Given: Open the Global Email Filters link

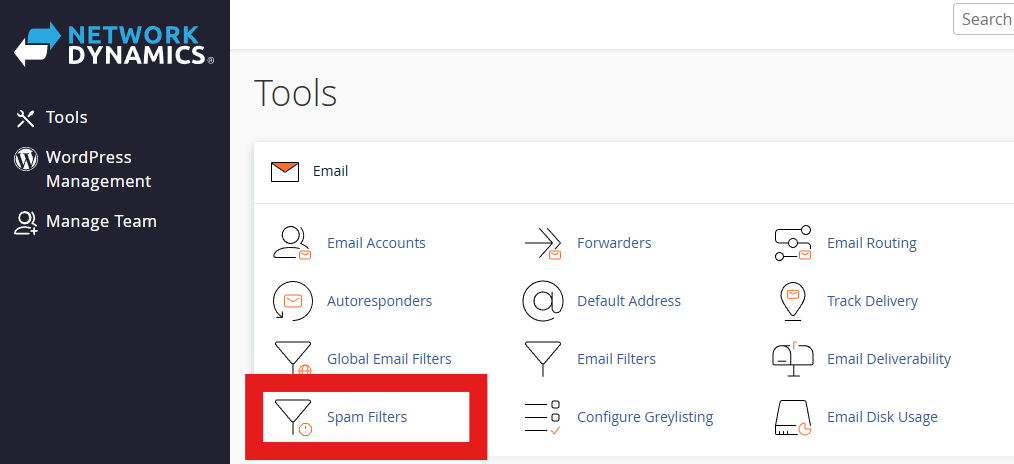Looking at the screenshot, I should 389,359.
